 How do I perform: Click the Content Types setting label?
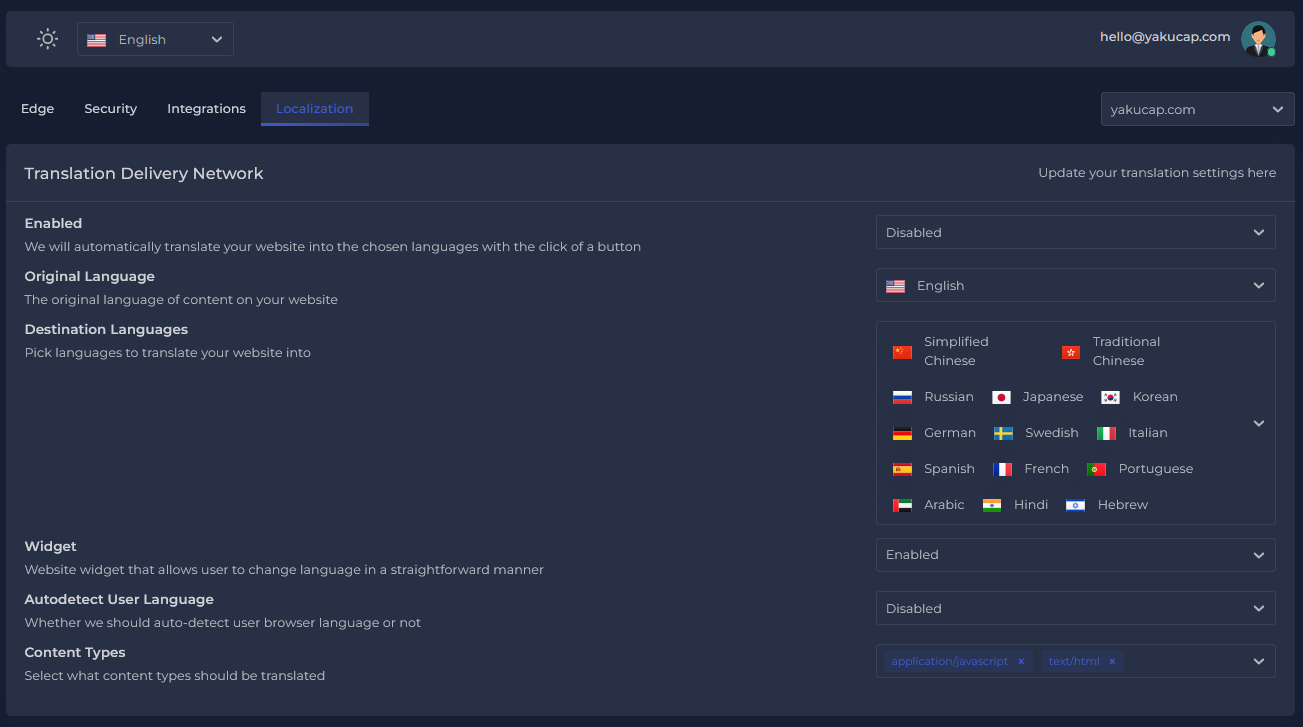tap(75, 652)
